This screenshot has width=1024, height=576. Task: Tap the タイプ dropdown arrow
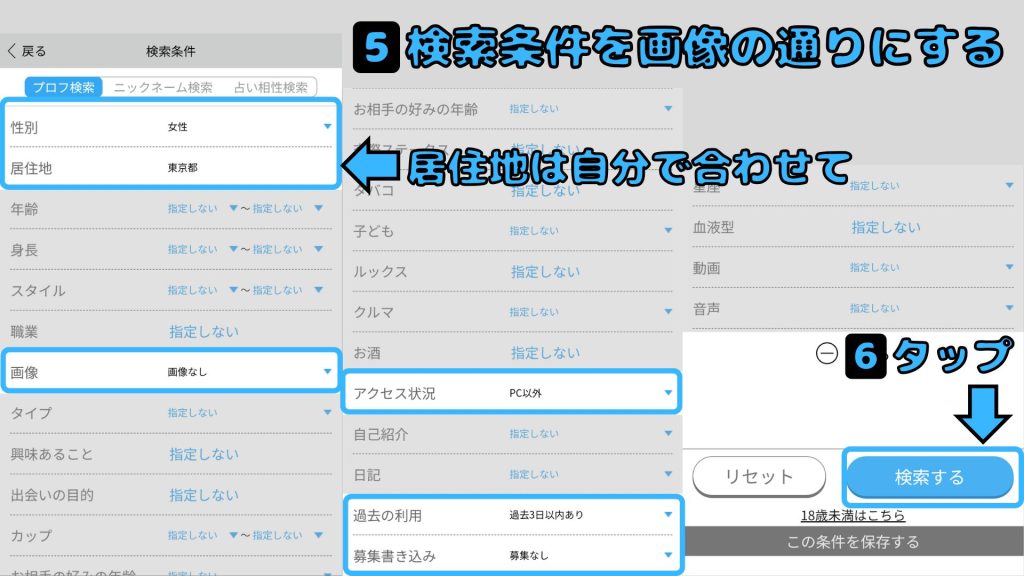click(x=326, y=413)
